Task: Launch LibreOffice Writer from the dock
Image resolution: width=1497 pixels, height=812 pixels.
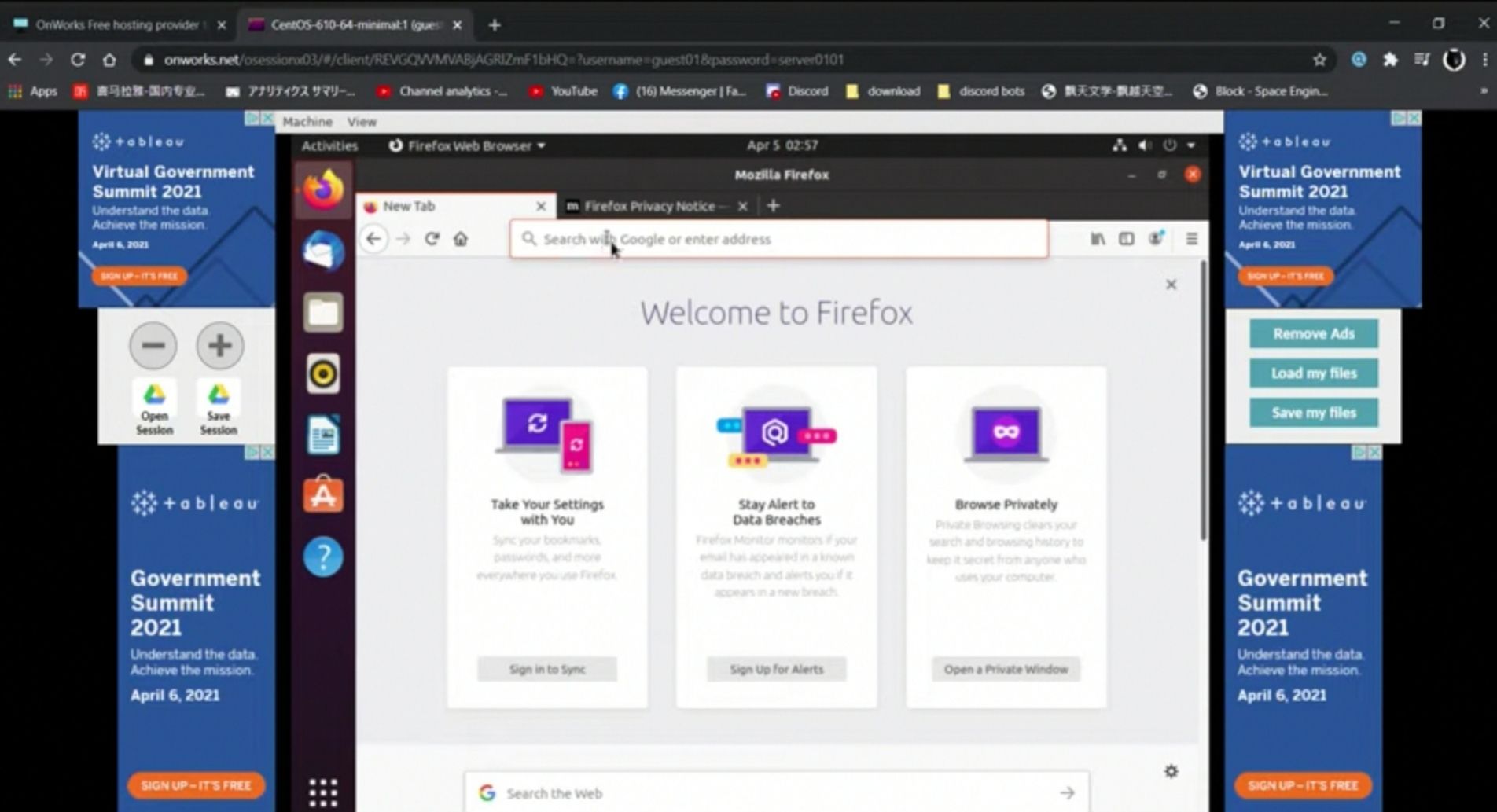Action: click(323, 435)
